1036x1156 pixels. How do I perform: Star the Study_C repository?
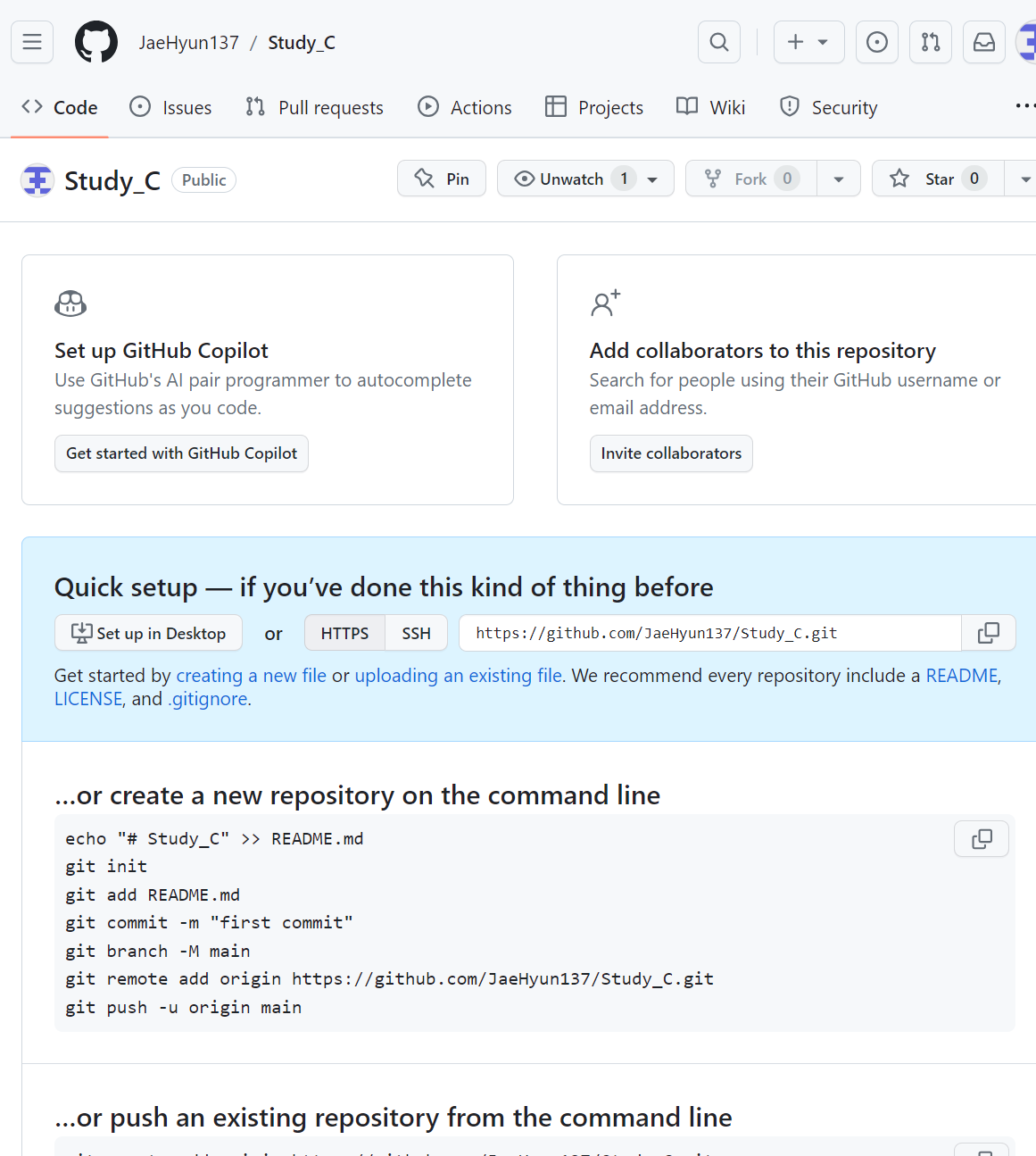coord(938,179)
